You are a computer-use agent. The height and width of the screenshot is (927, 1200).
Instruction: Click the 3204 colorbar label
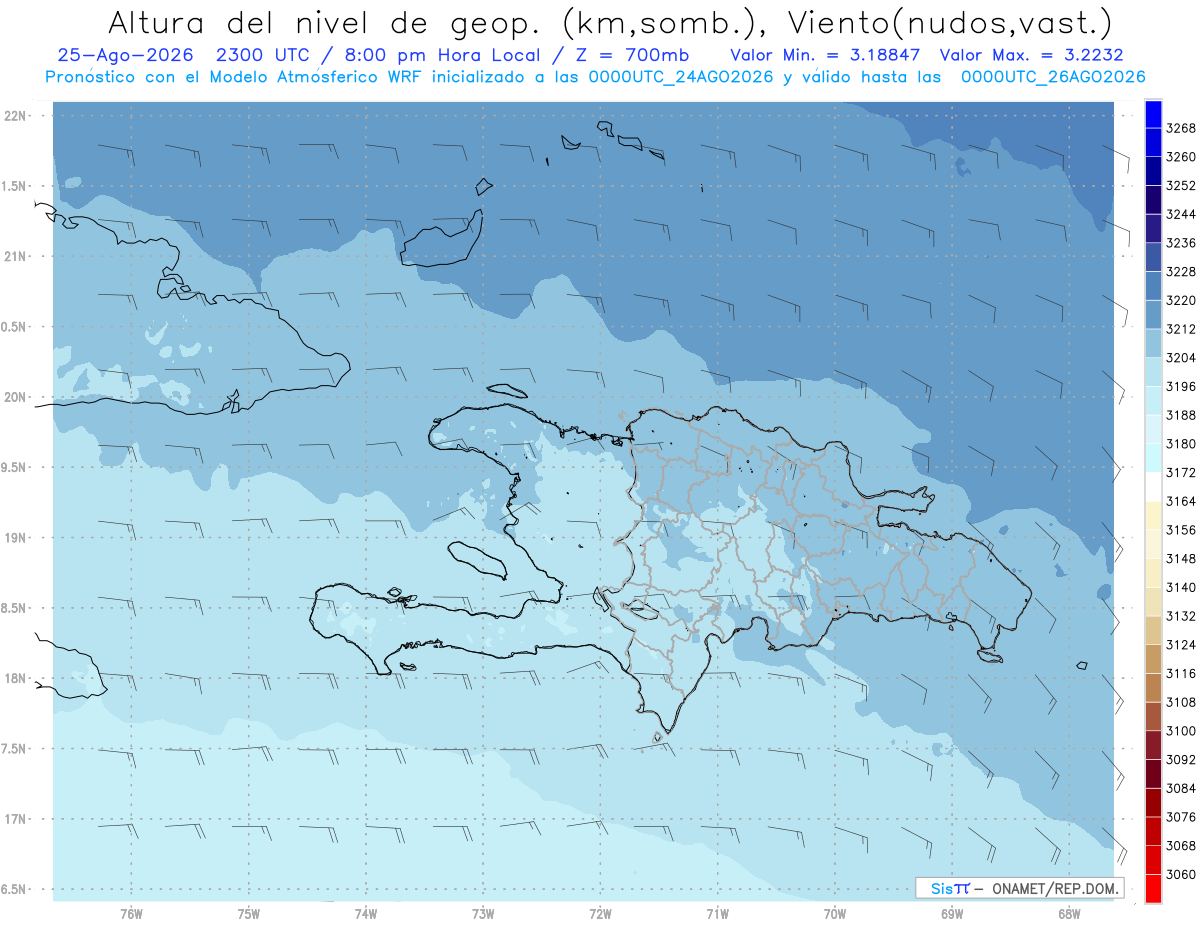click(1180, 358)
